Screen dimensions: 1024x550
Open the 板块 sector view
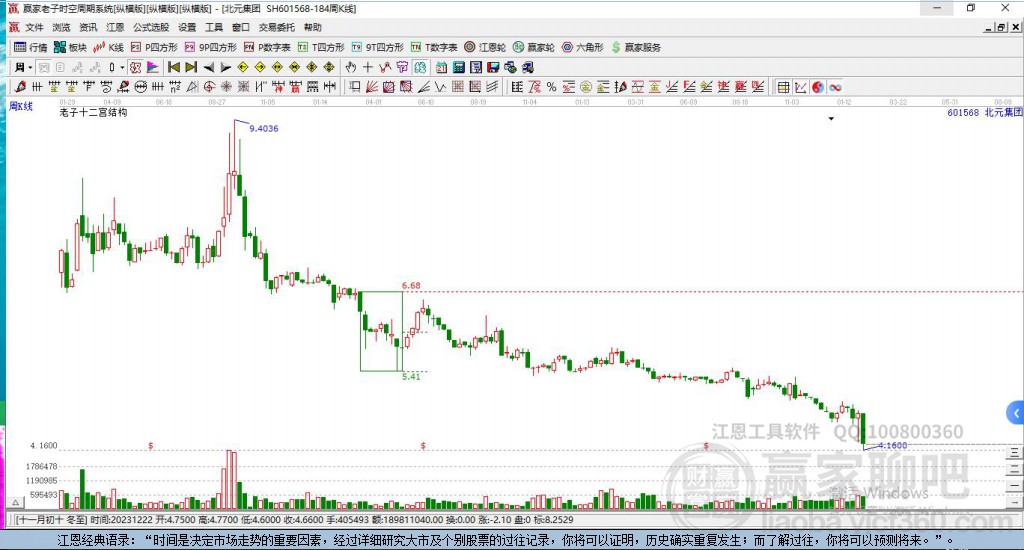pyautogui.click(x=71, y=47)
